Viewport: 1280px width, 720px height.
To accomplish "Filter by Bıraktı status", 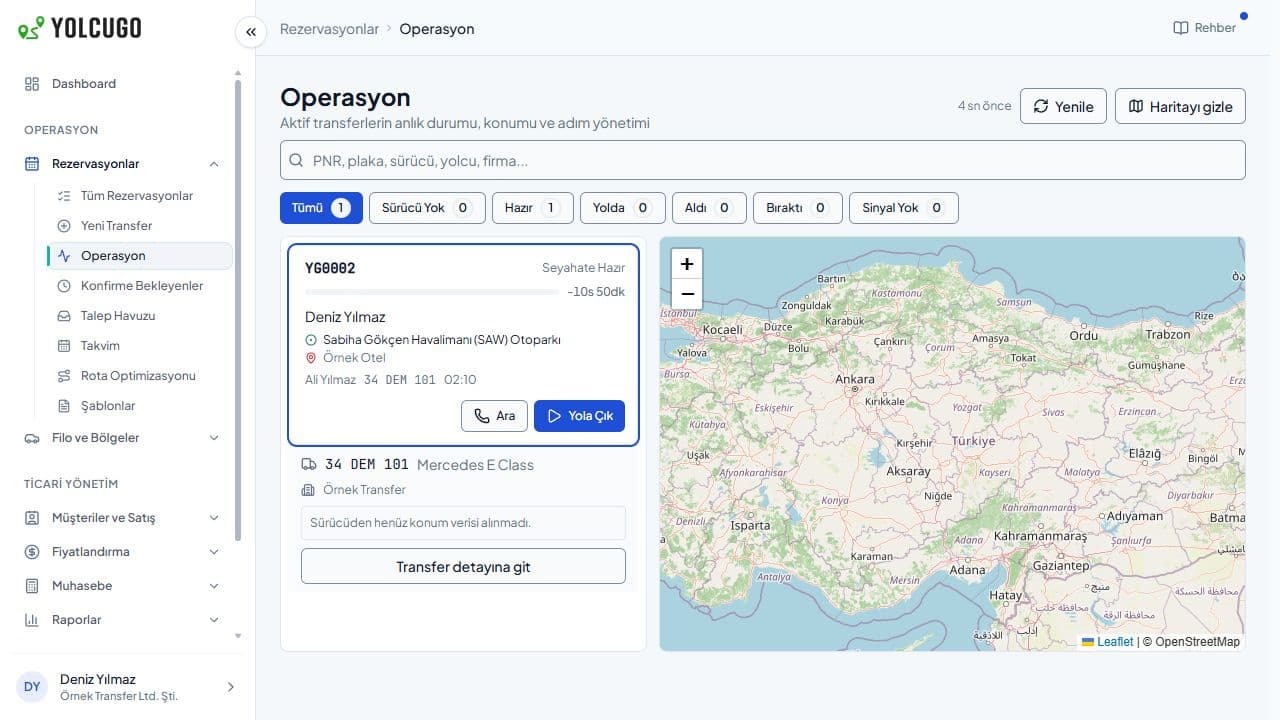I will 798,208.
